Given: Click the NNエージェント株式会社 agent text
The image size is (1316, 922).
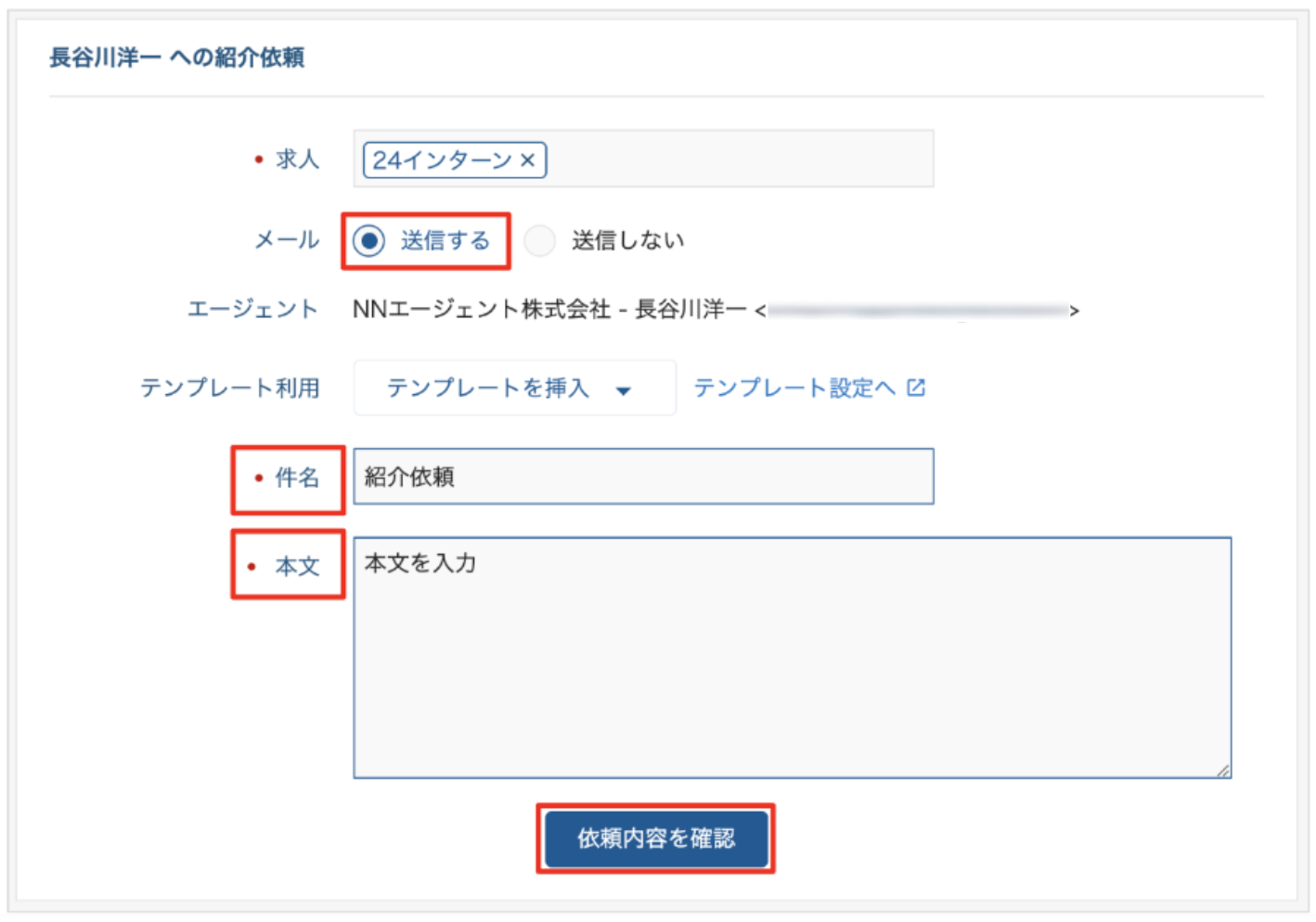Looking at the screenshot, I should point(481,310).
